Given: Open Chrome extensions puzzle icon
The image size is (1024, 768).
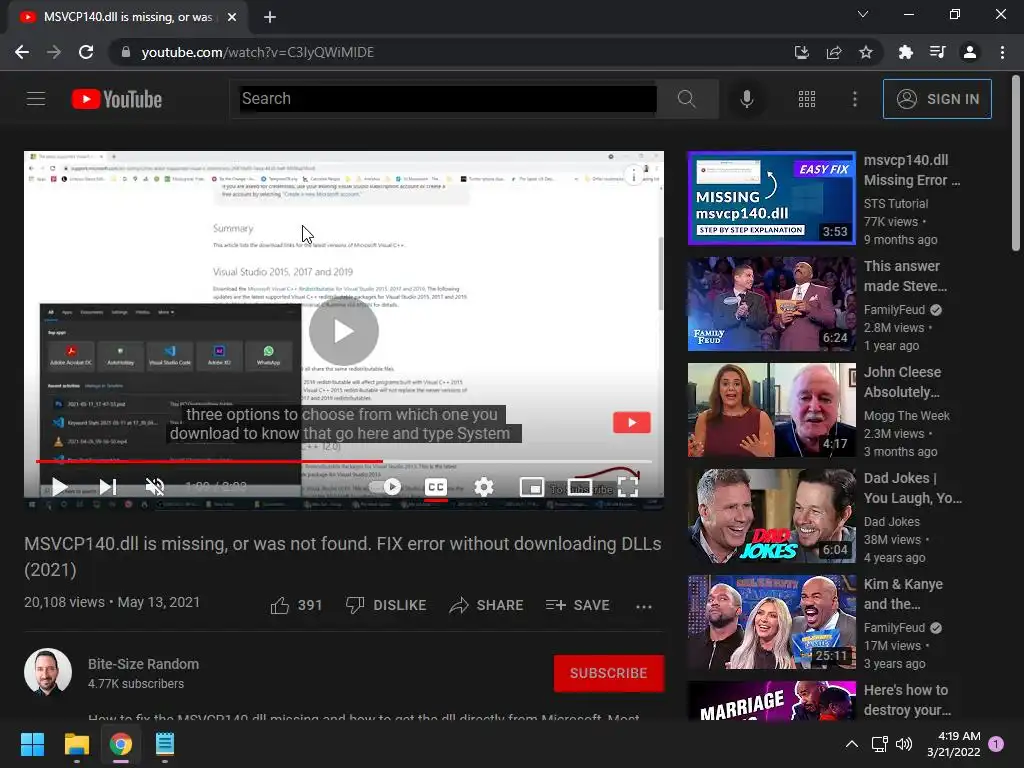Looking at the screenshot, I should [905, 52].
